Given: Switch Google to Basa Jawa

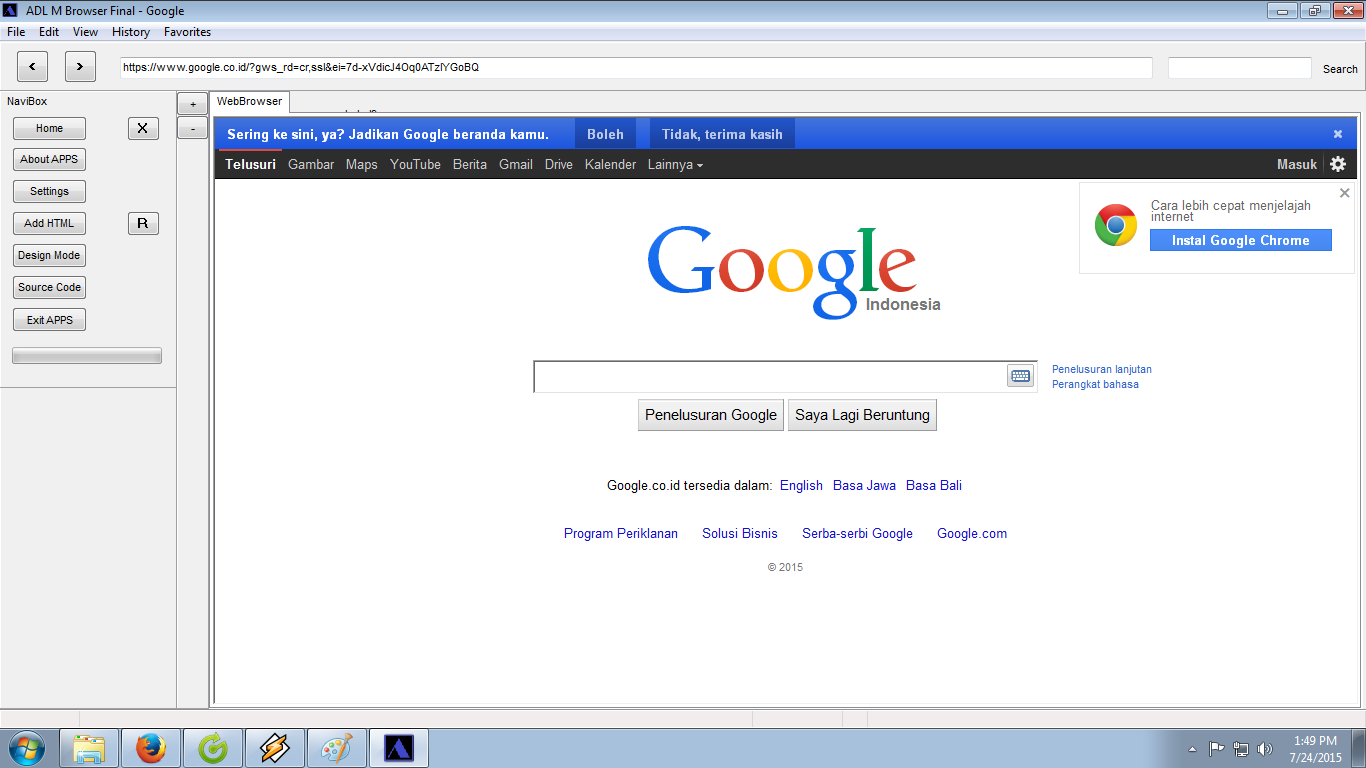Looking at the screenshot, I should tap(864, 485).
